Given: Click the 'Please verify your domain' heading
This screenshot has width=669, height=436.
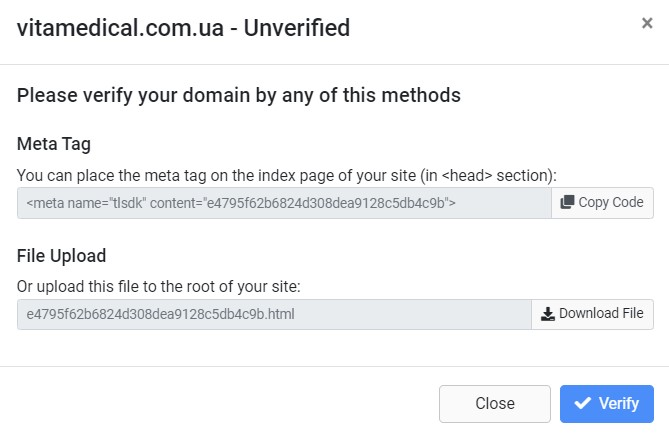Looking at the screenshot, I should coord(238,96).
